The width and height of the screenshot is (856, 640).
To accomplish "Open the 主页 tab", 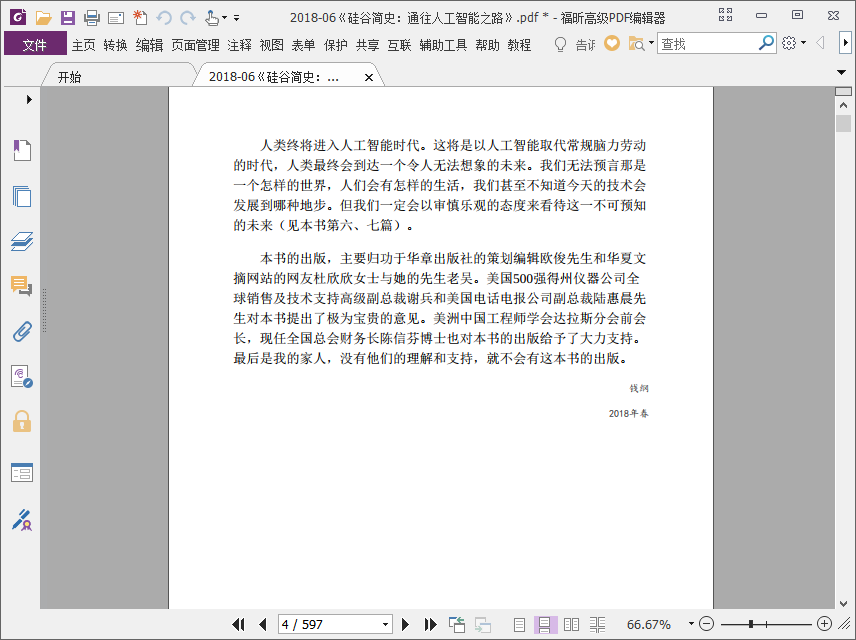I will (x=84, y=45).
